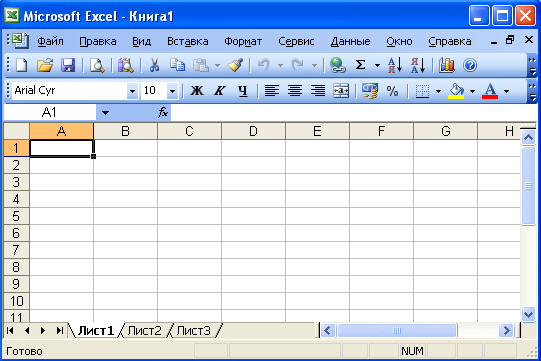Open the undo history arrow
The height and width of the screenshot is (361, 541).
click(281, 65)
